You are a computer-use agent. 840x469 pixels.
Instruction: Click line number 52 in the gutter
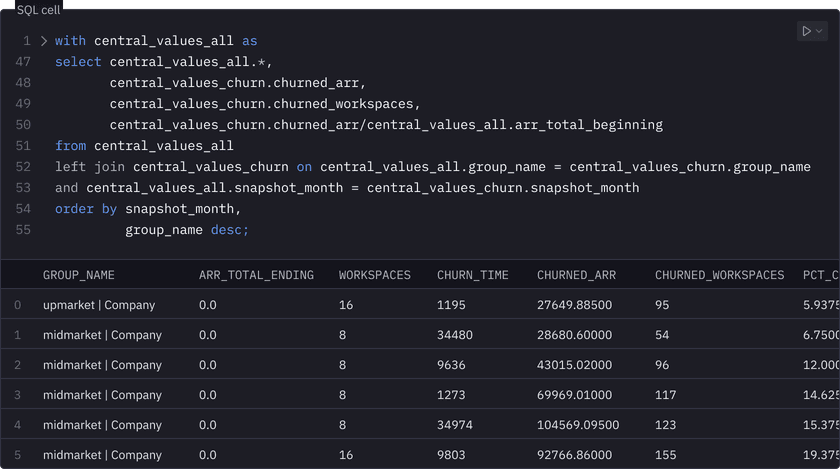[x=22, y=167]
